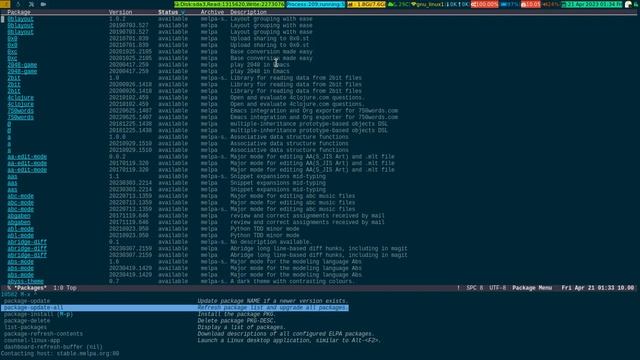Select list-packages candidate
Viewport: 640px width, 360px height.
tap(25, 327)
